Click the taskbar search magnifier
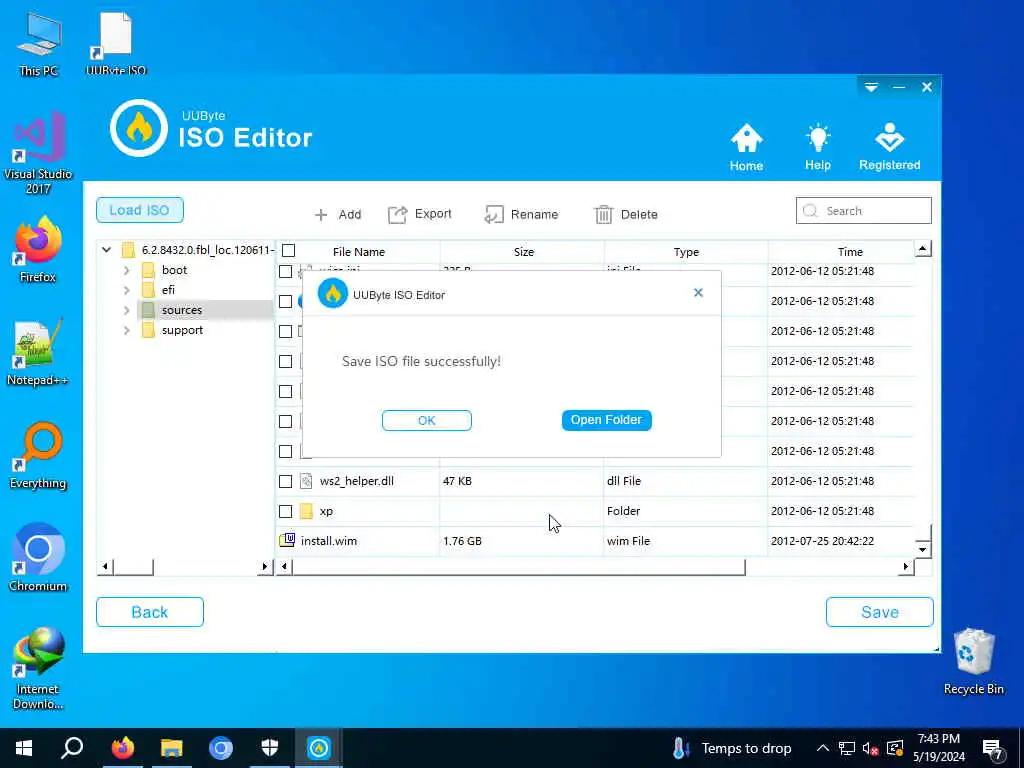This screenshot has height=768, width=1024. click(x=72, y=748)
